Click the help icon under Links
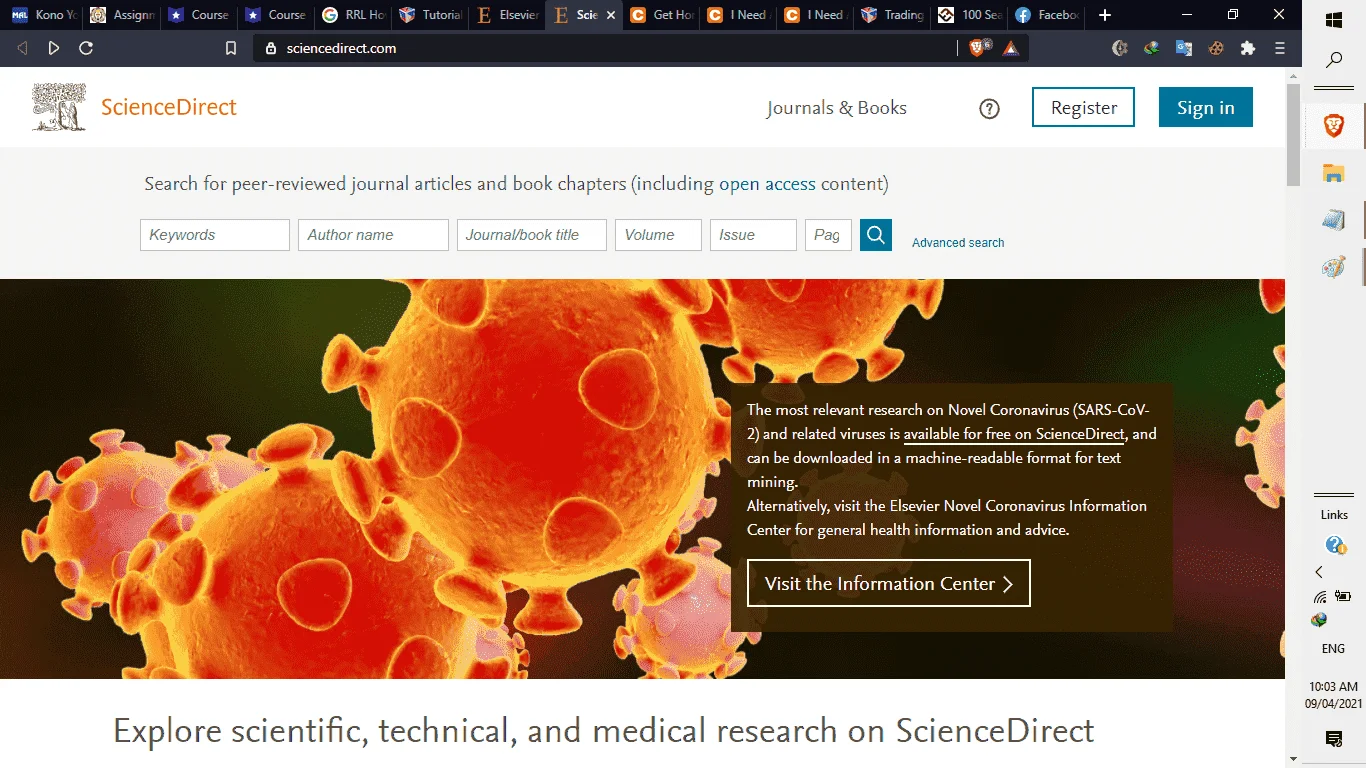Image resolution: width=1366 pixels, height=768 pixels. pos(1334,545)
